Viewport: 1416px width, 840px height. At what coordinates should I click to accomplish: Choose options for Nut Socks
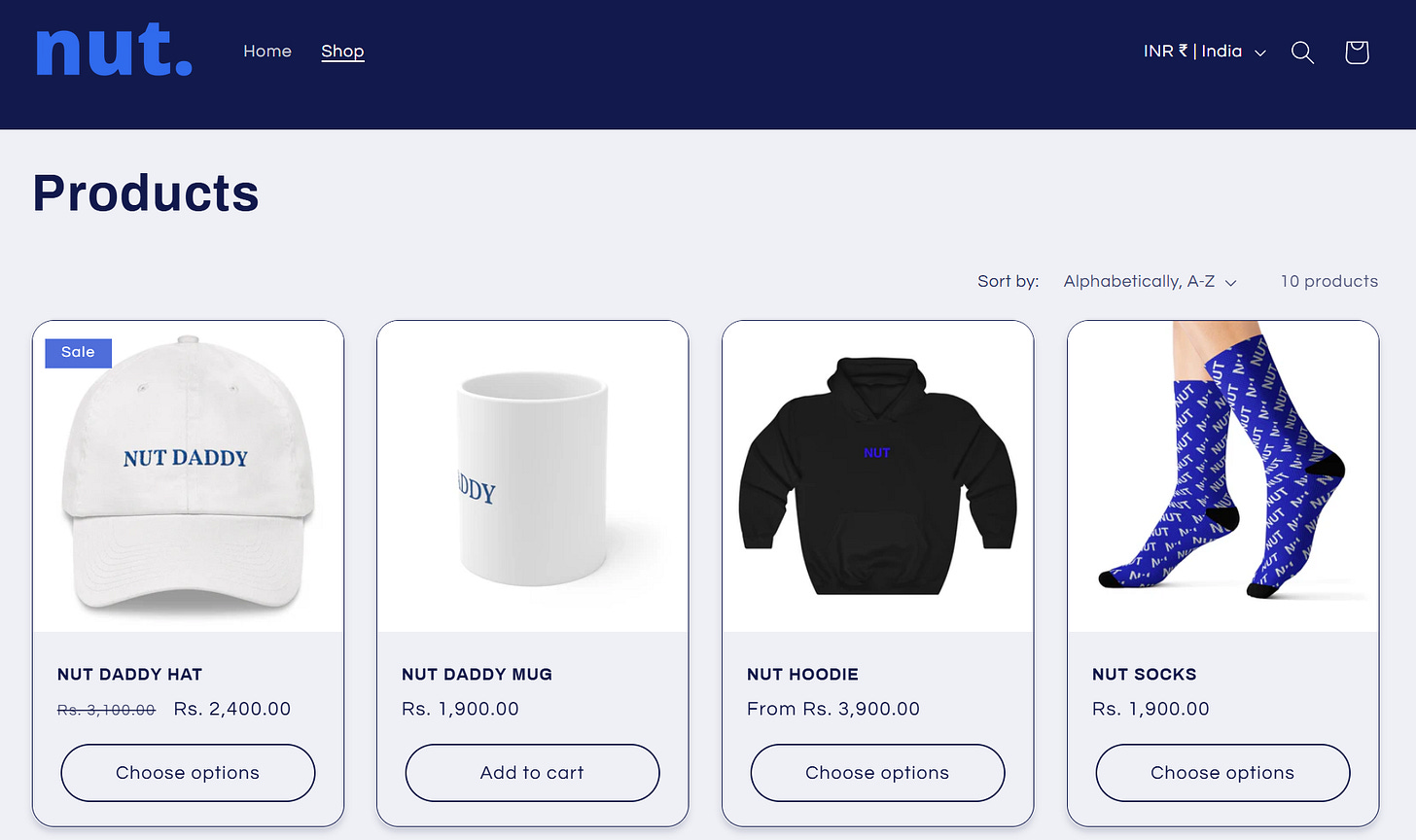tap(1222, 773)
